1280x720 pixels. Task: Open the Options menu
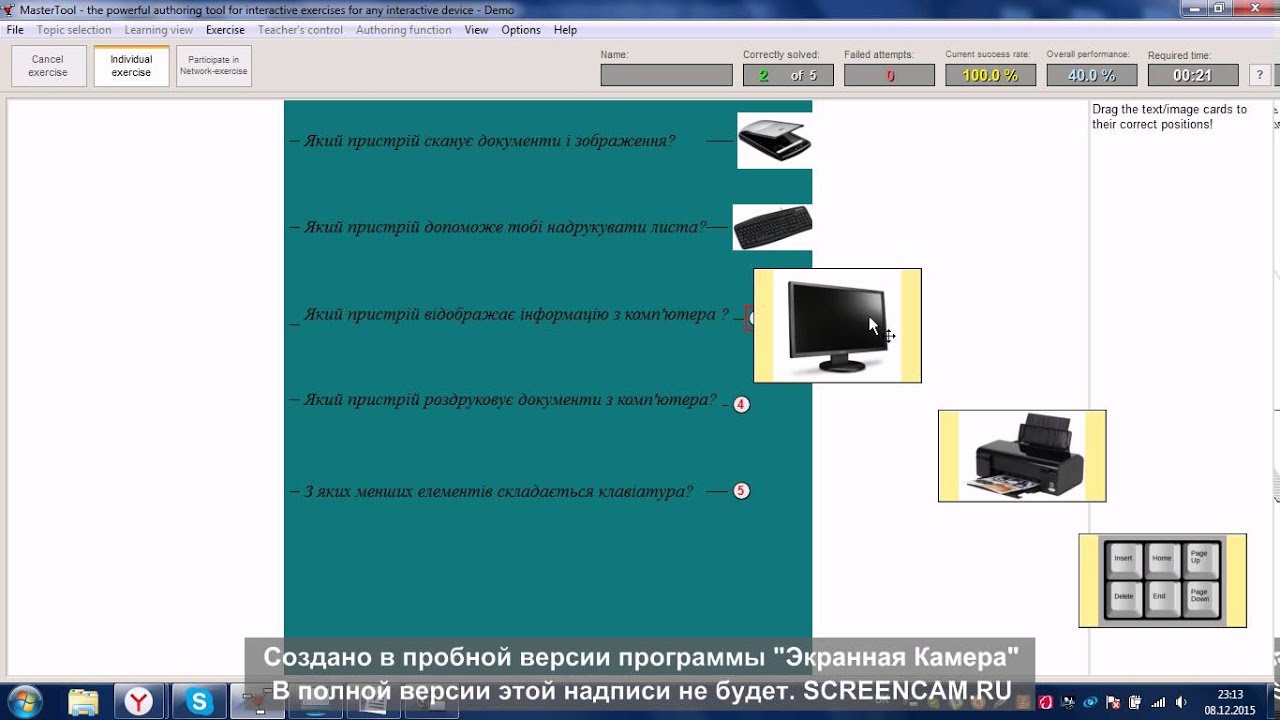pos(521,30)
